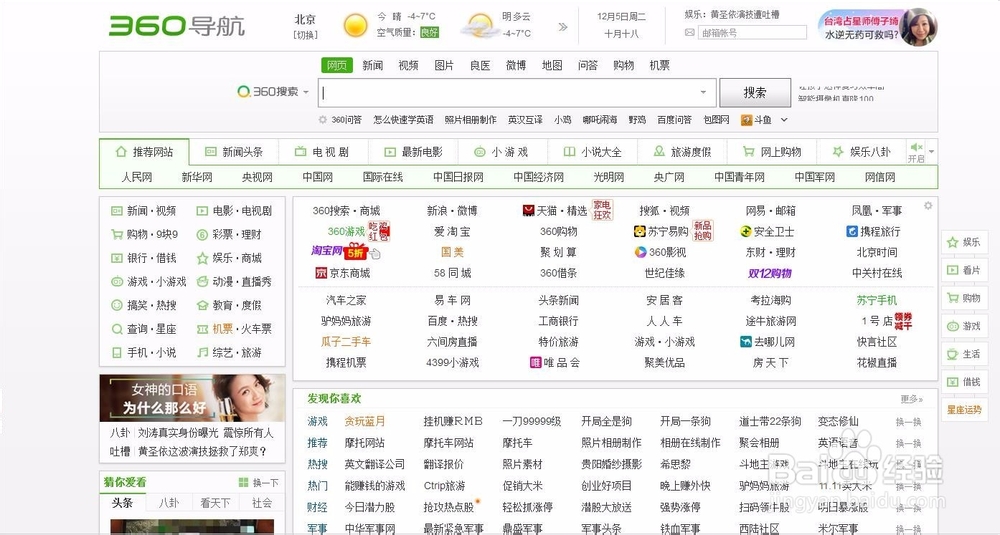
Task: Open search suggestions dropdown arrow in box
Action: pyautogui.click(x=703, y=92)
